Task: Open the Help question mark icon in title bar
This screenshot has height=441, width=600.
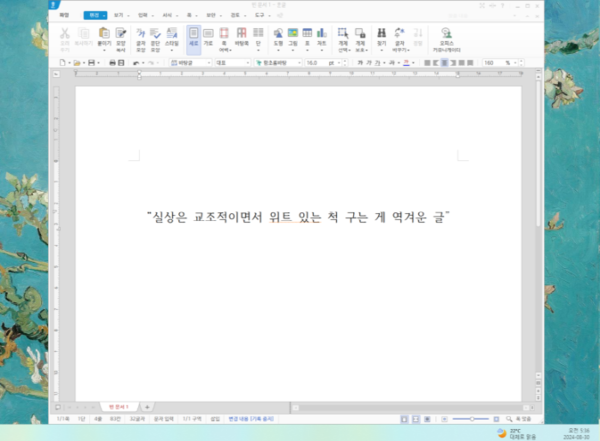Action: click(502, 5)
